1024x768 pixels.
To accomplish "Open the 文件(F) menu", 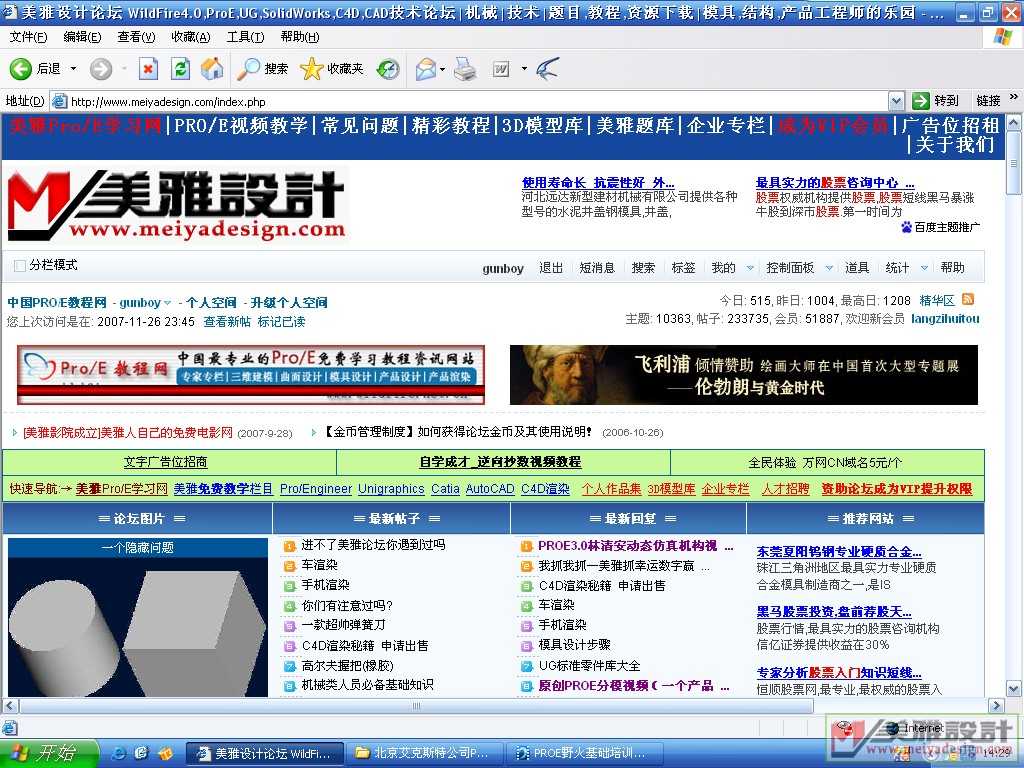I will click(x=28, y=37).
